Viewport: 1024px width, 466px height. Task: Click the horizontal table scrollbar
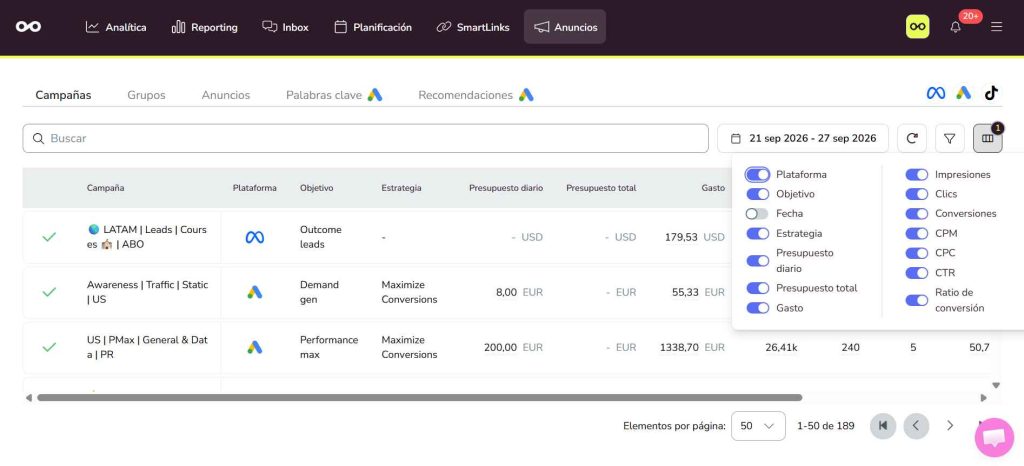click(419, 397)
